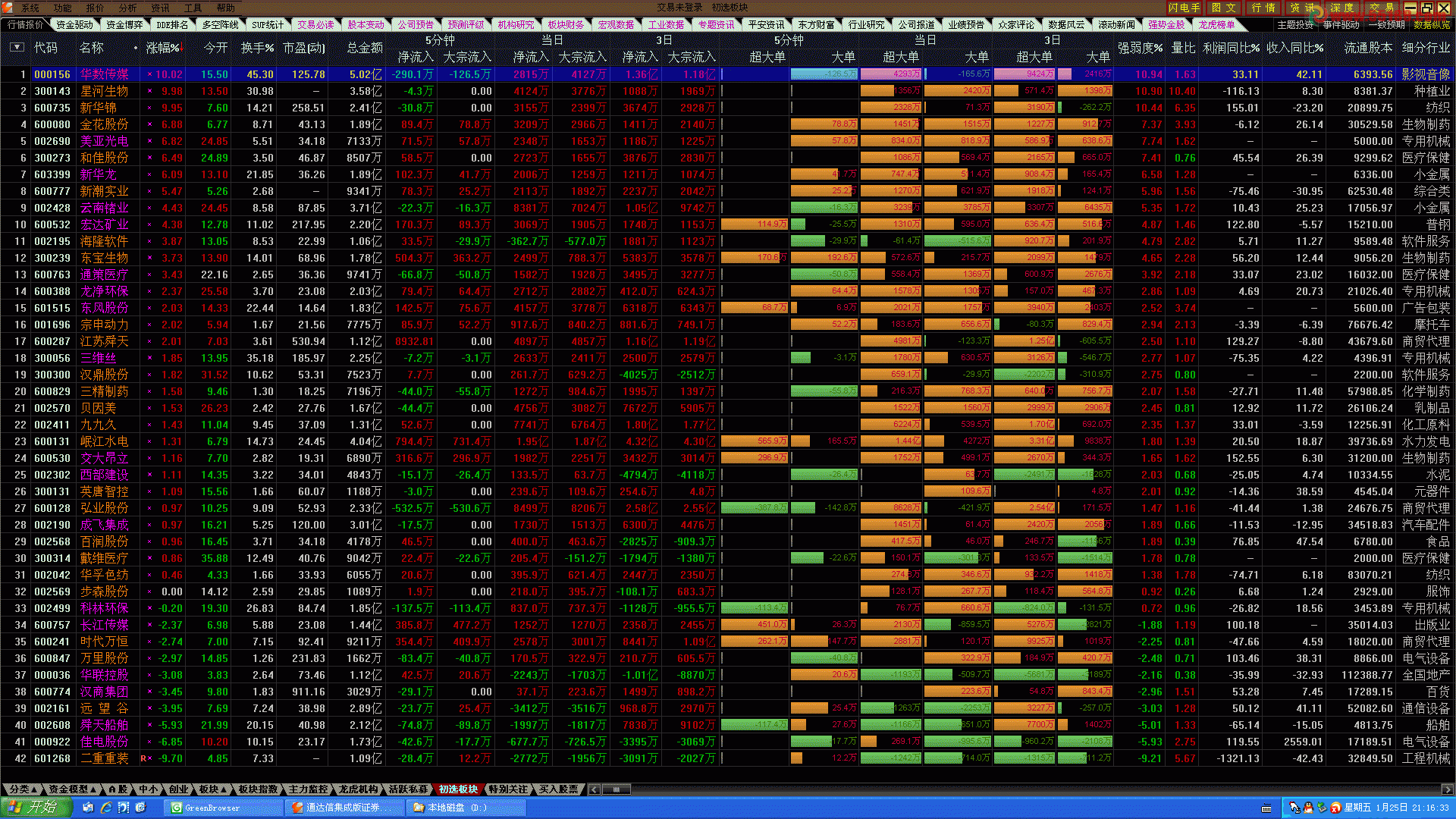Click the application logo icon in title bar

coord(8,8)
